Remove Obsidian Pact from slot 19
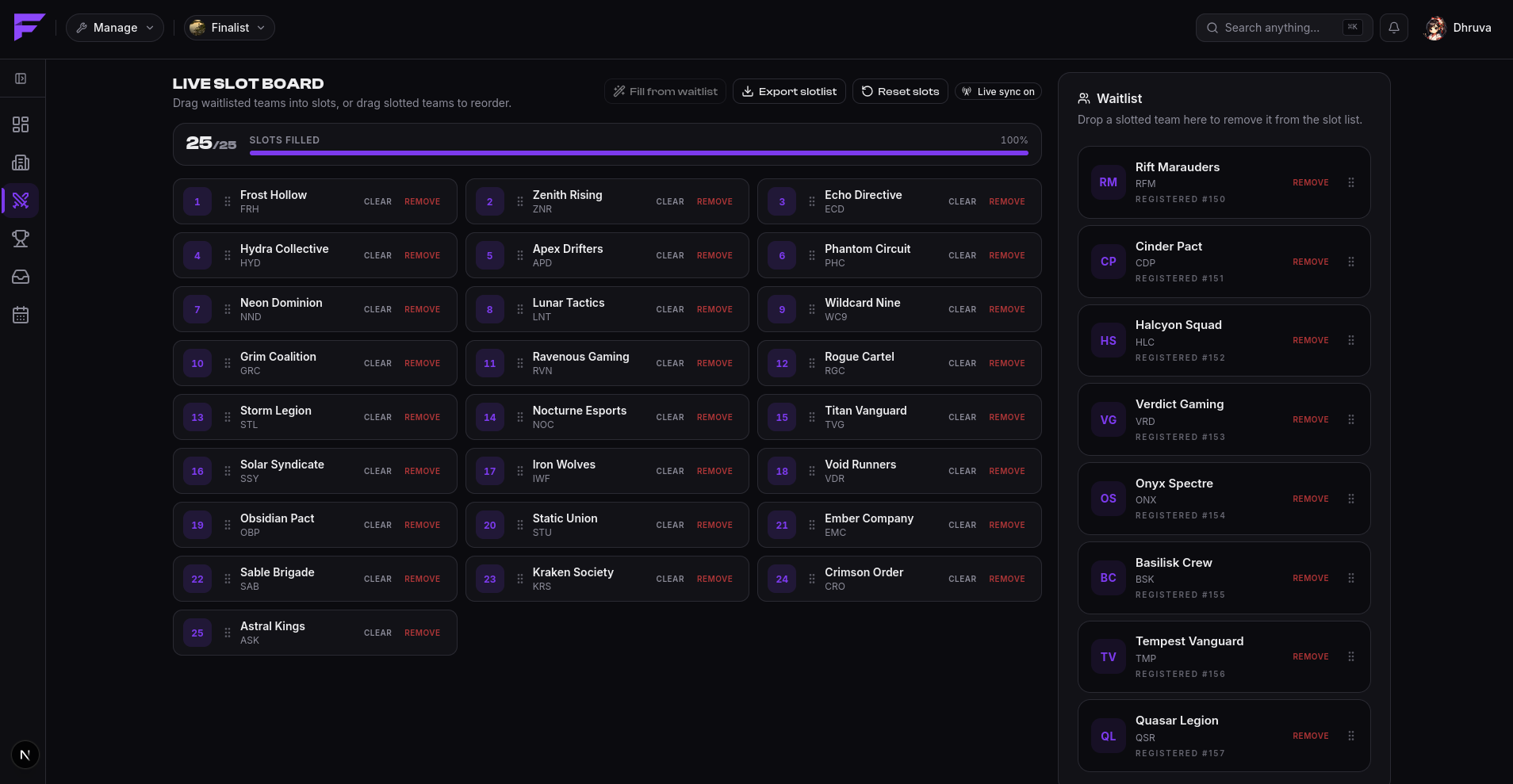The height and width of the screenshot is (784, 1513). click(422, 525)
